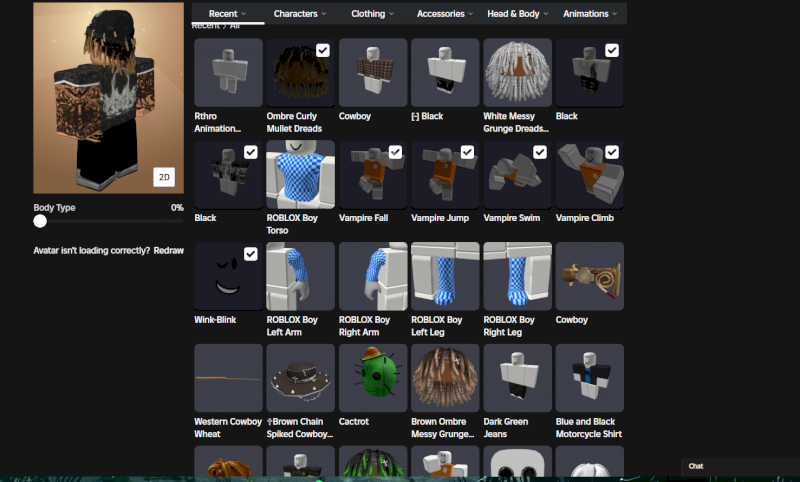Select the Cactrot cactus head item
800x482 pixels.
[x=373, y=378]
